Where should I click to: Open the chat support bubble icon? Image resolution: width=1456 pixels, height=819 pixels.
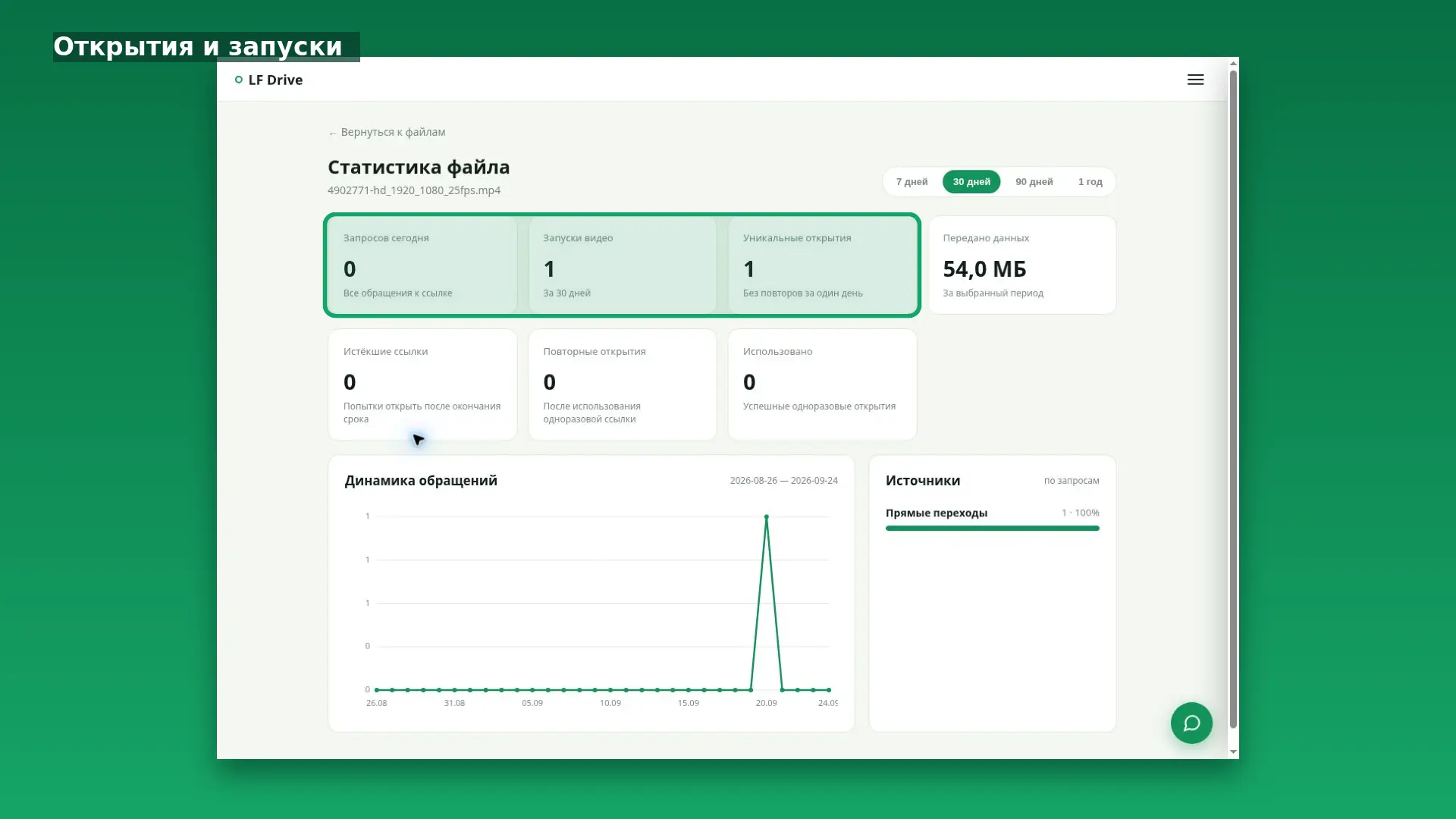click(1191, 723)
